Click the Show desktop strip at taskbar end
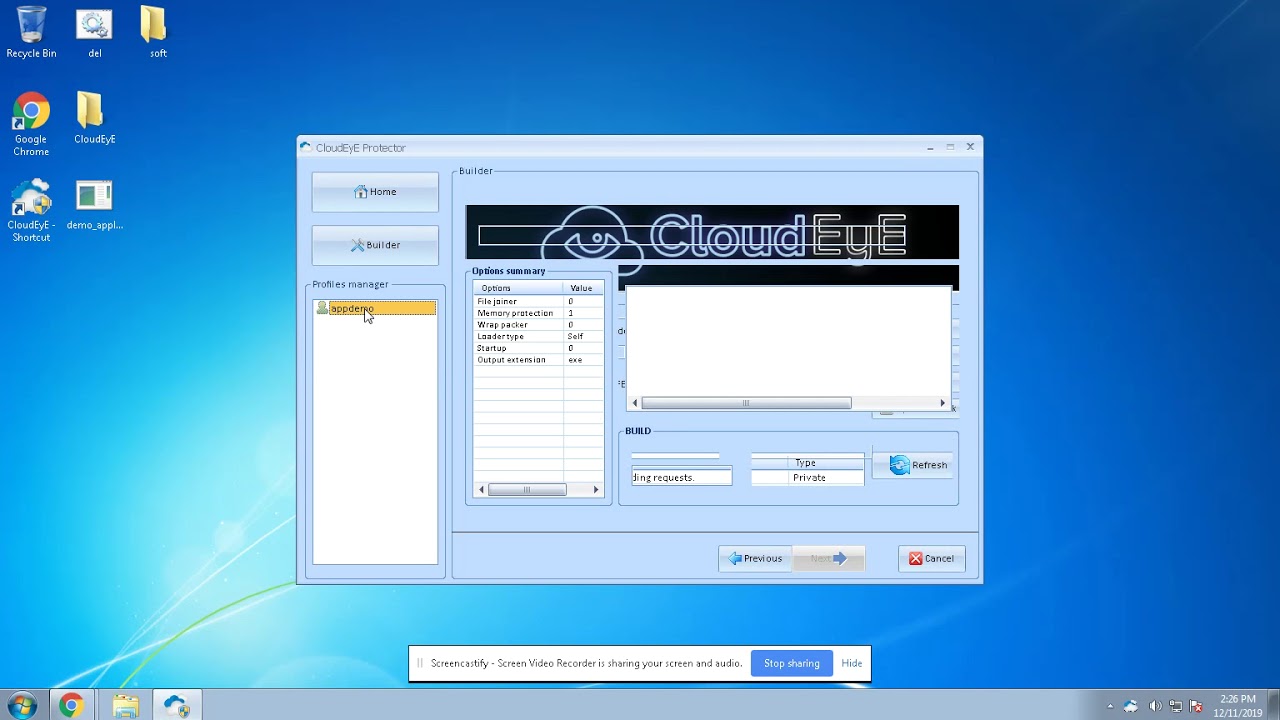Screen dimensions: 1280x720 pos(1273,705)
